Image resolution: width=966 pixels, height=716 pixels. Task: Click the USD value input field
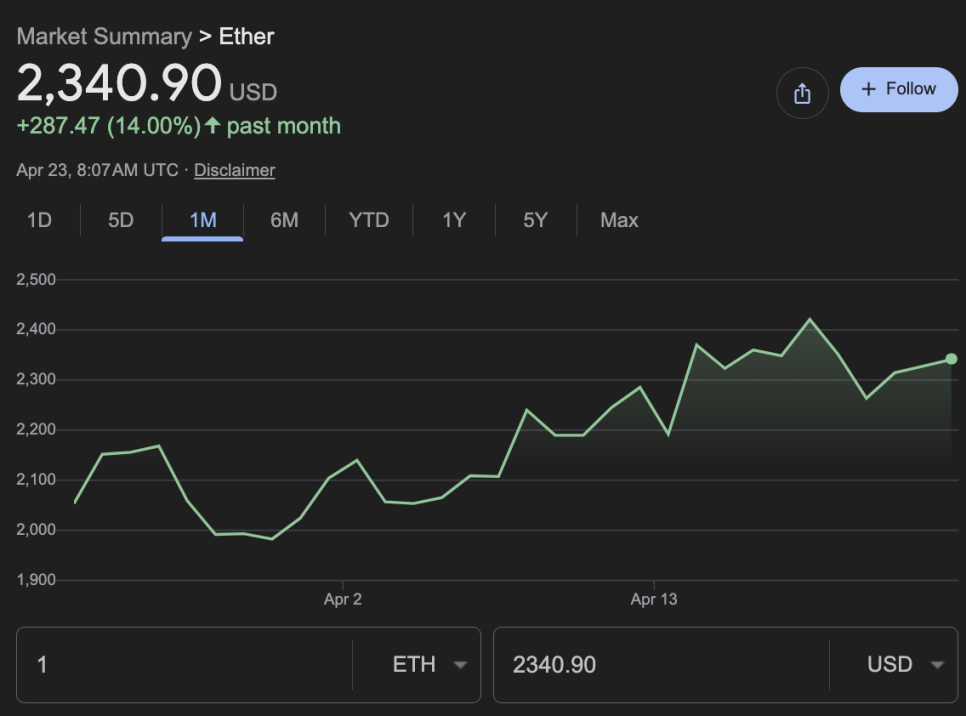click(x=660, y=665)
